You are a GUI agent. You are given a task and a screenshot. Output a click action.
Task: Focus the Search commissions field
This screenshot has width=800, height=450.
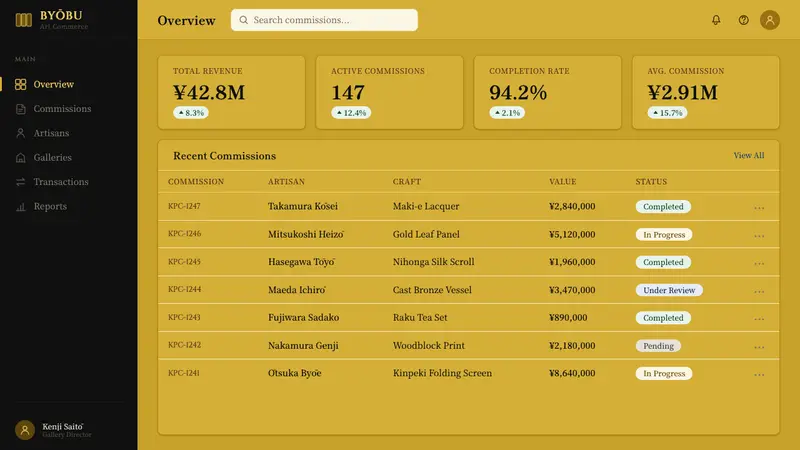(x=324, y=20)
